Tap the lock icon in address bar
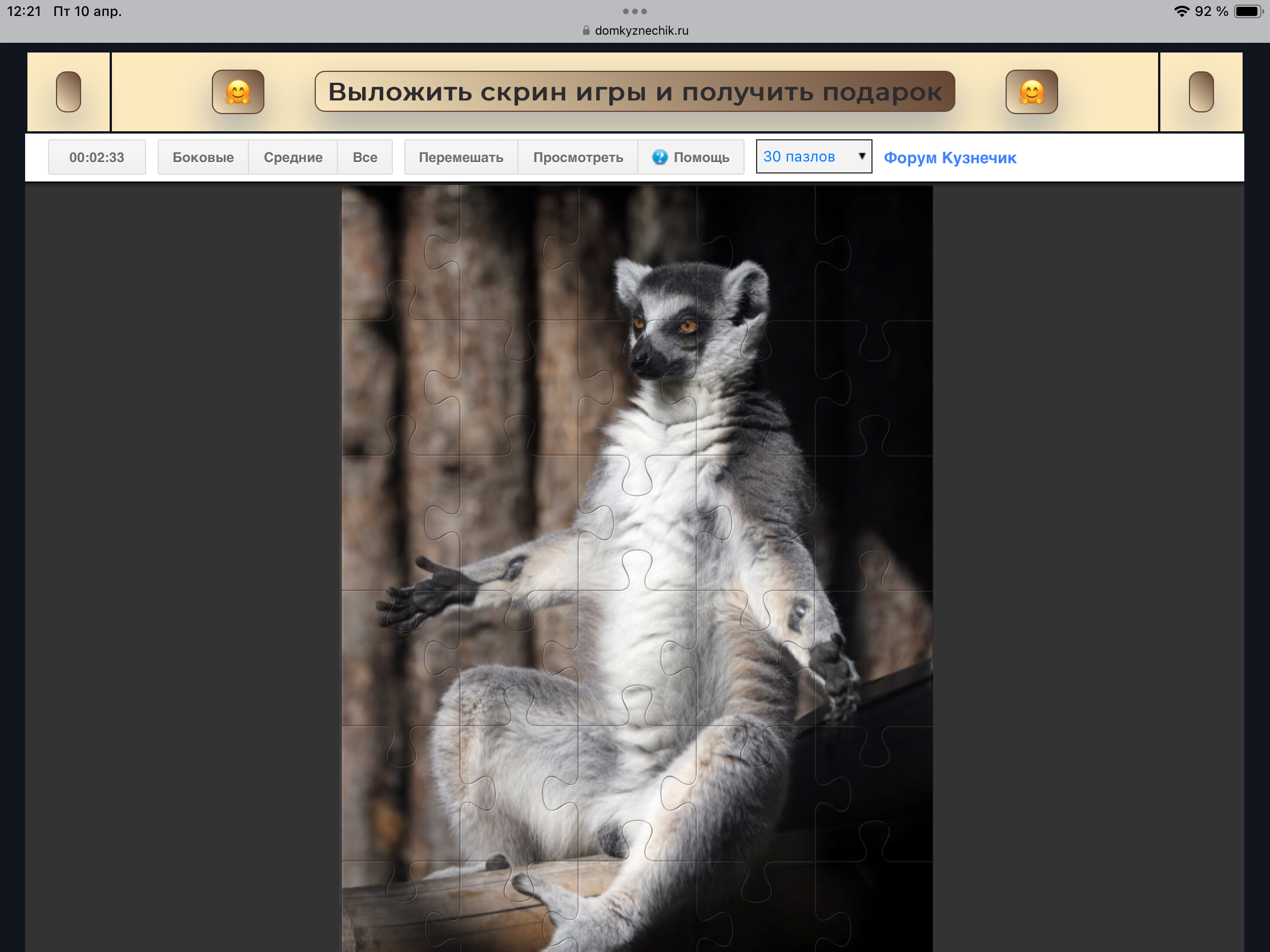1270x952 pixels. [586, 30]
